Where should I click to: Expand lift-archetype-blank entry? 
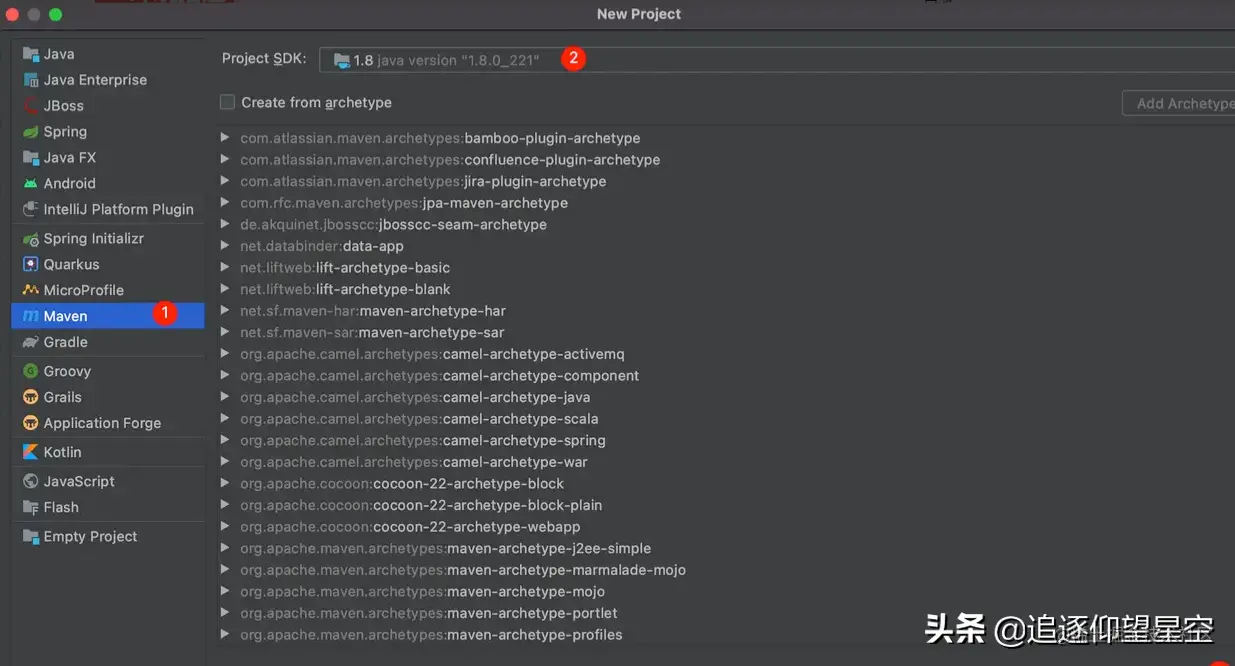pyautogui.click(x=225, y=289)
